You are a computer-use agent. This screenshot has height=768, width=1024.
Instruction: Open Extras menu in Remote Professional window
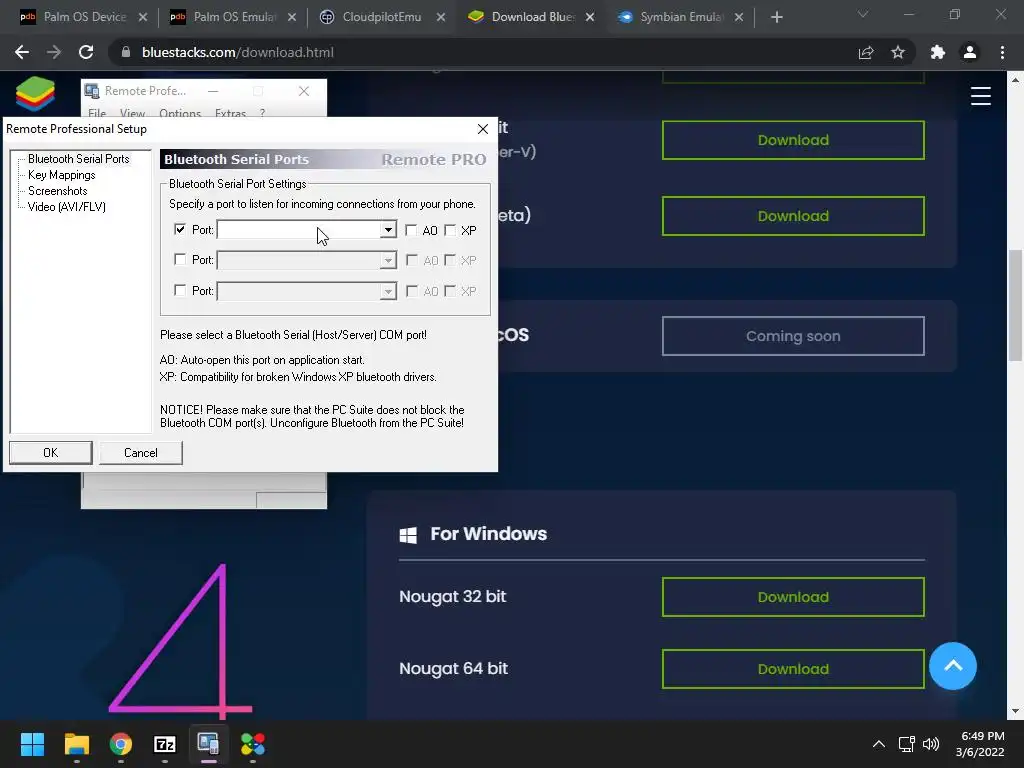[x=230, y=113]
